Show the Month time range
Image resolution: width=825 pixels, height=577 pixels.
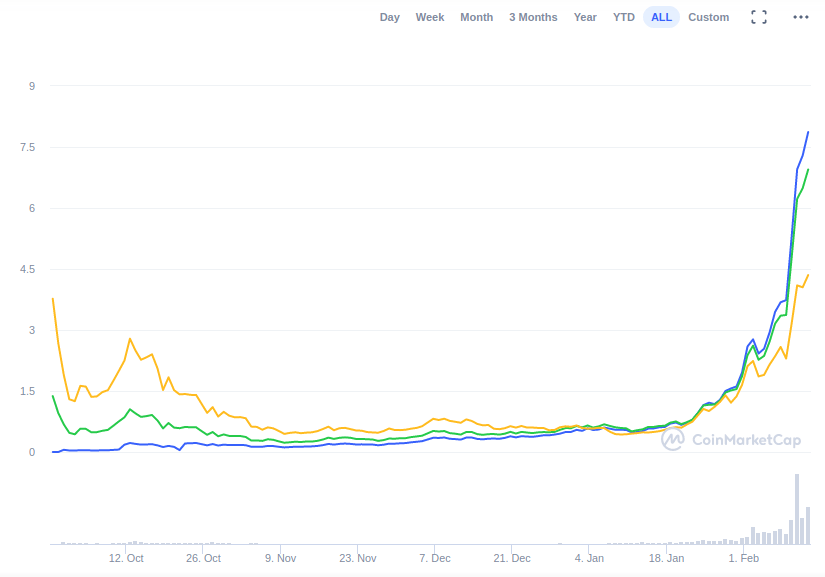(476, 17)
